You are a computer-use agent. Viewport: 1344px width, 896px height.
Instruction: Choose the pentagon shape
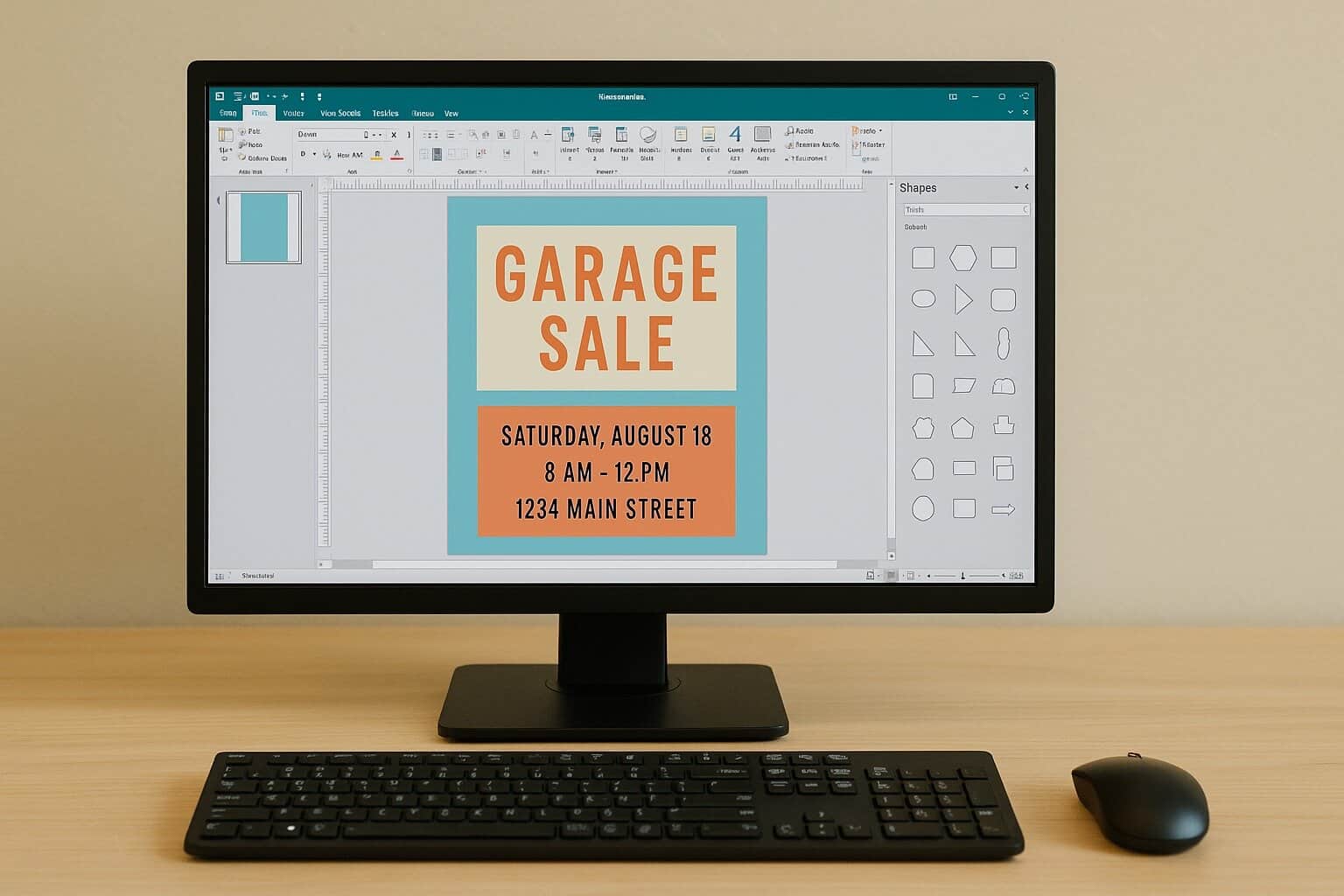962,428
